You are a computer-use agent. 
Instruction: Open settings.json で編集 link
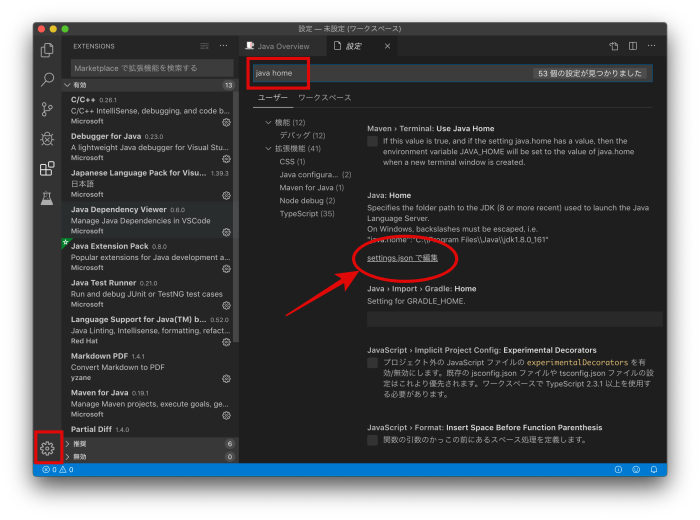coord(402,258)
